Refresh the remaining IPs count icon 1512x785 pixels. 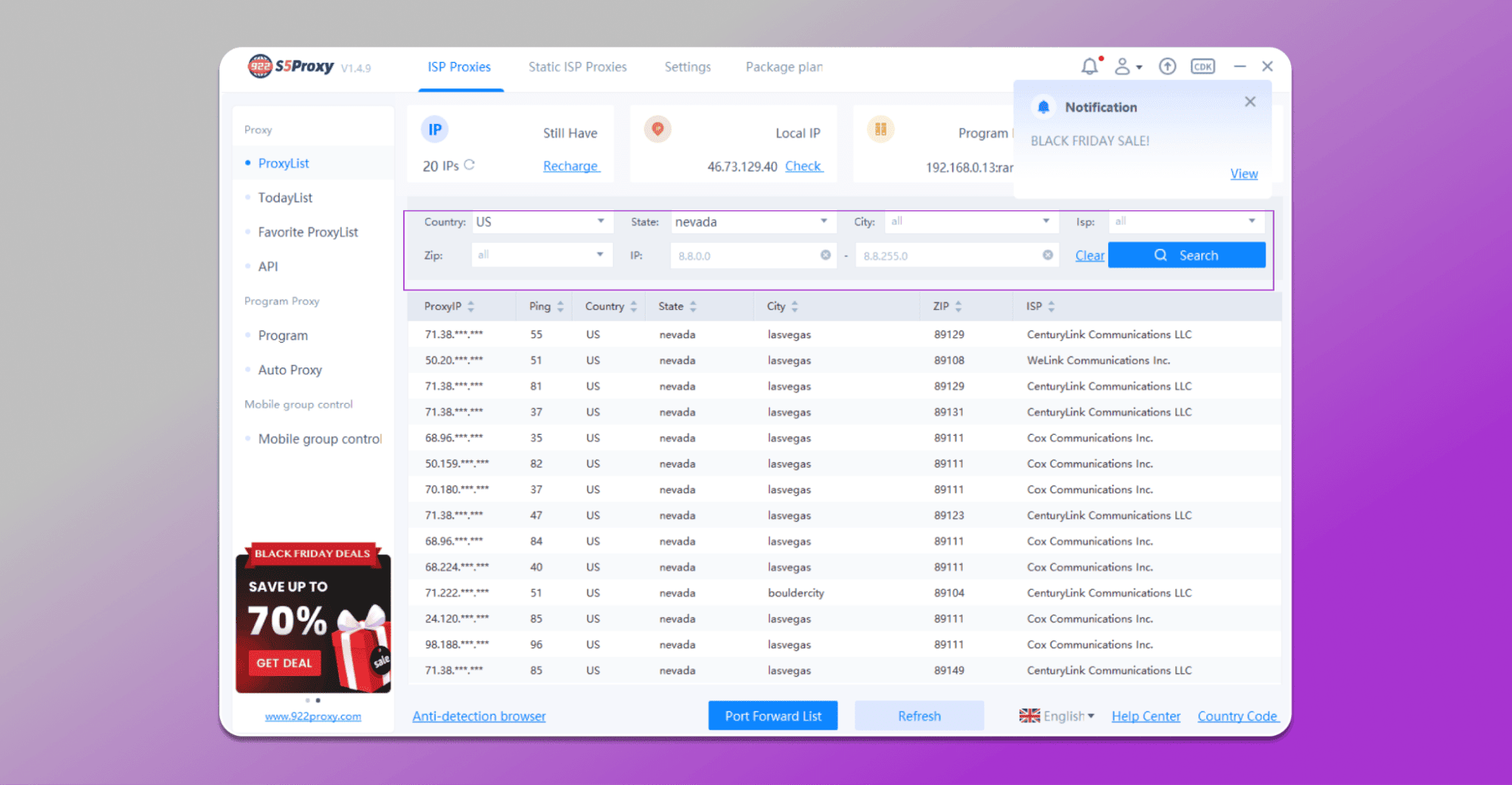point(470,165)
